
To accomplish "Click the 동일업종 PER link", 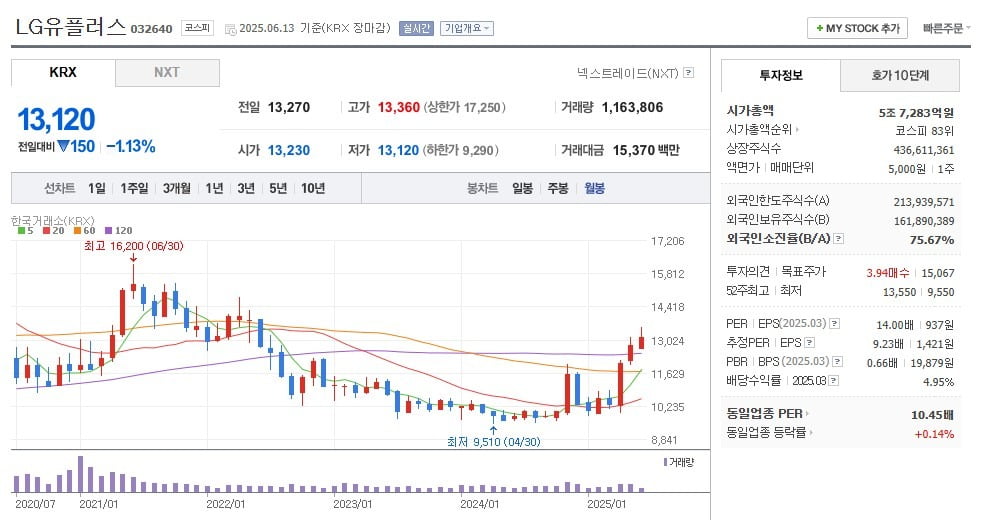I will coord(764,413).
